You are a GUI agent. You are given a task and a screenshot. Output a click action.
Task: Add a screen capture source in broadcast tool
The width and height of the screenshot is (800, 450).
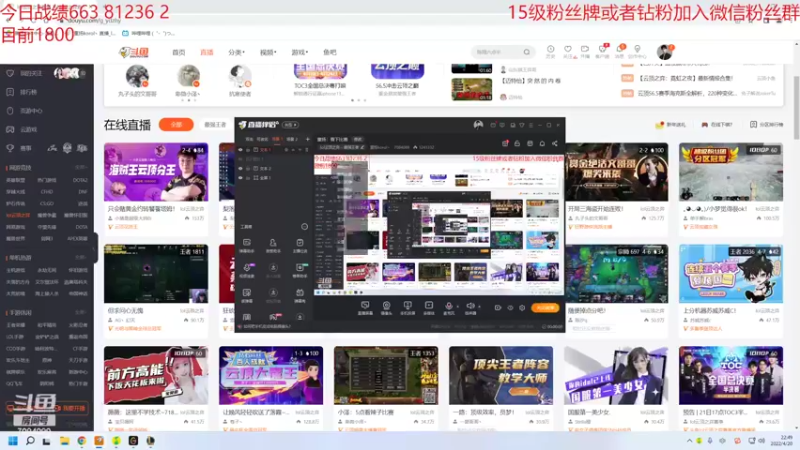coord(365,307)
